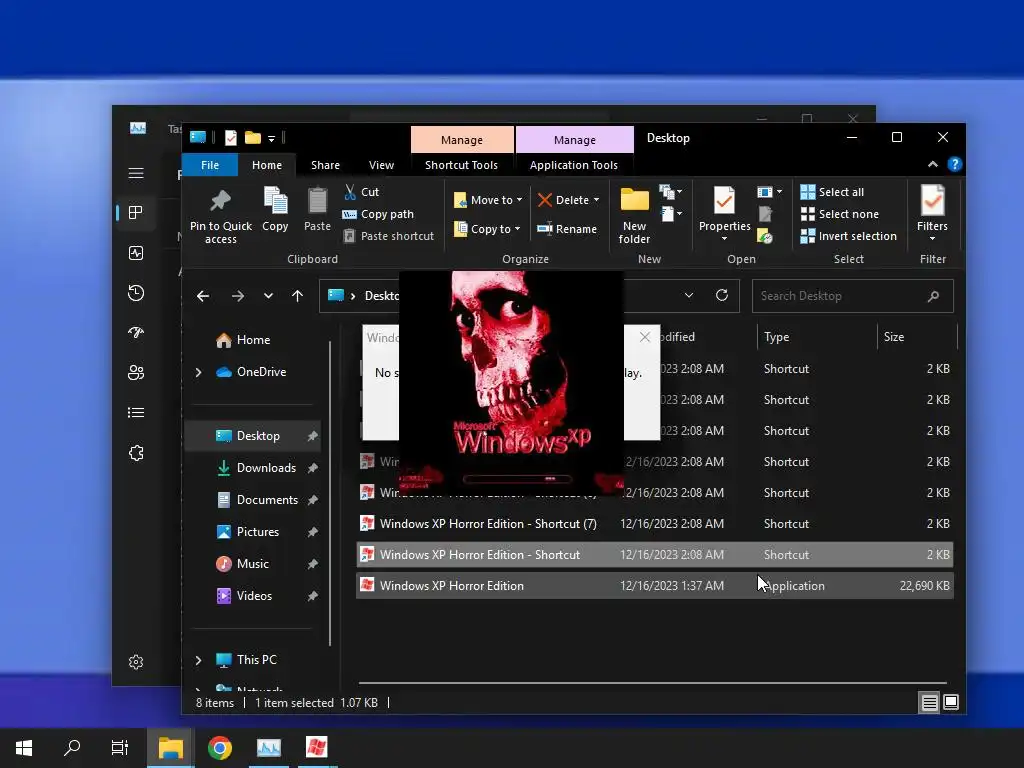The image size is (1024, 768).
Task: Open Task Manager Users page icon
Action: pyautogui.click(x=136, y=372)
